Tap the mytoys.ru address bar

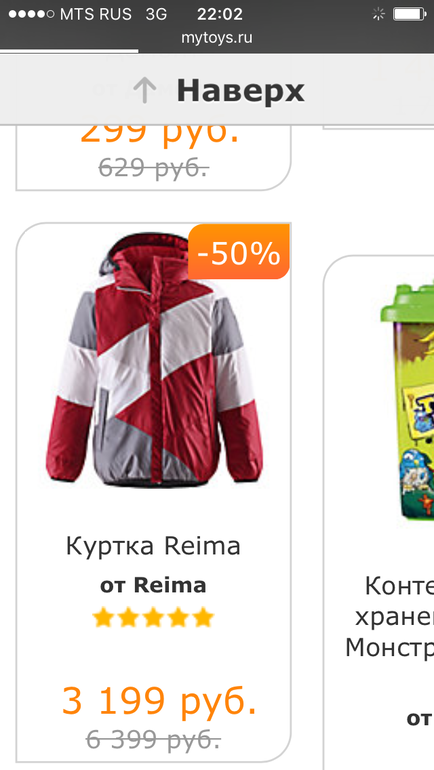click(x=217, y=38)
